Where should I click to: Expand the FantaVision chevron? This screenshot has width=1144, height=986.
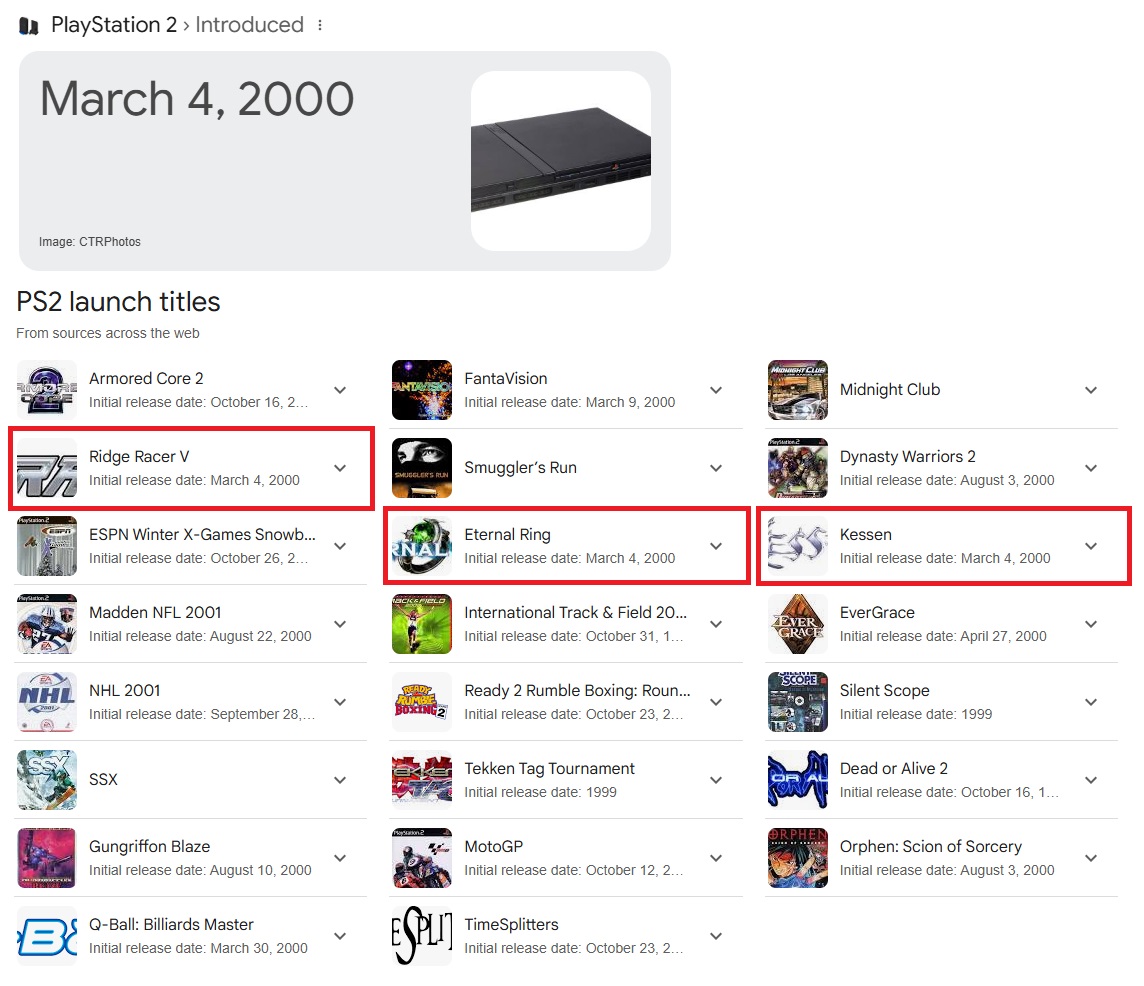[716, 390]
